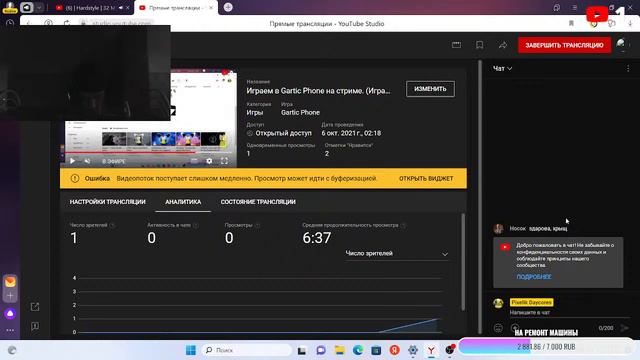Viewport: 640px width, 360px height.
Task: Expand the tab group dropdown arrow
Action: point(39,7)
